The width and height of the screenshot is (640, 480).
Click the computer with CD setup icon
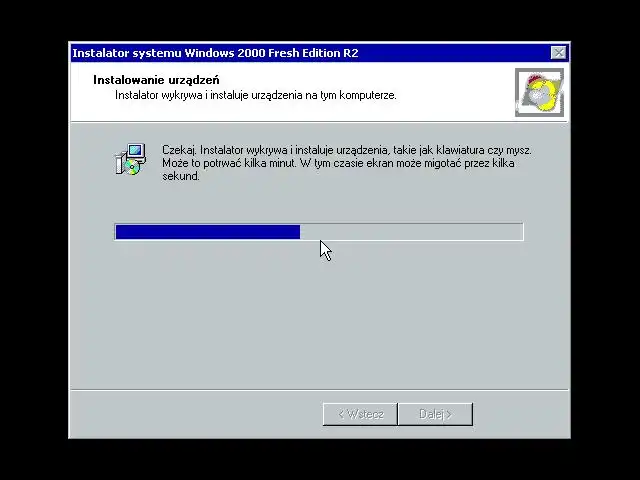[x=131, y=159]
